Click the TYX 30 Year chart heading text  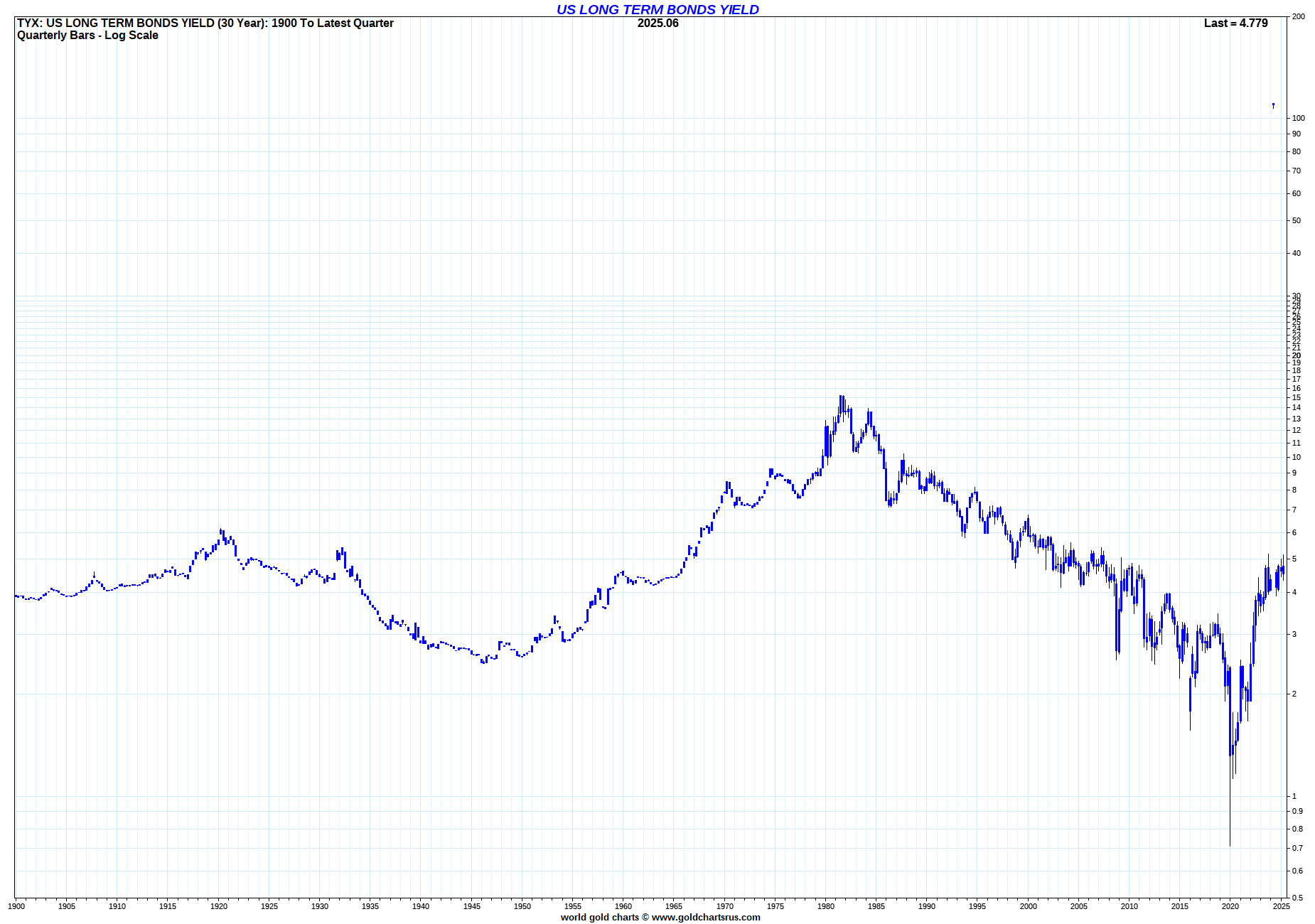click(x=205, y=23)
